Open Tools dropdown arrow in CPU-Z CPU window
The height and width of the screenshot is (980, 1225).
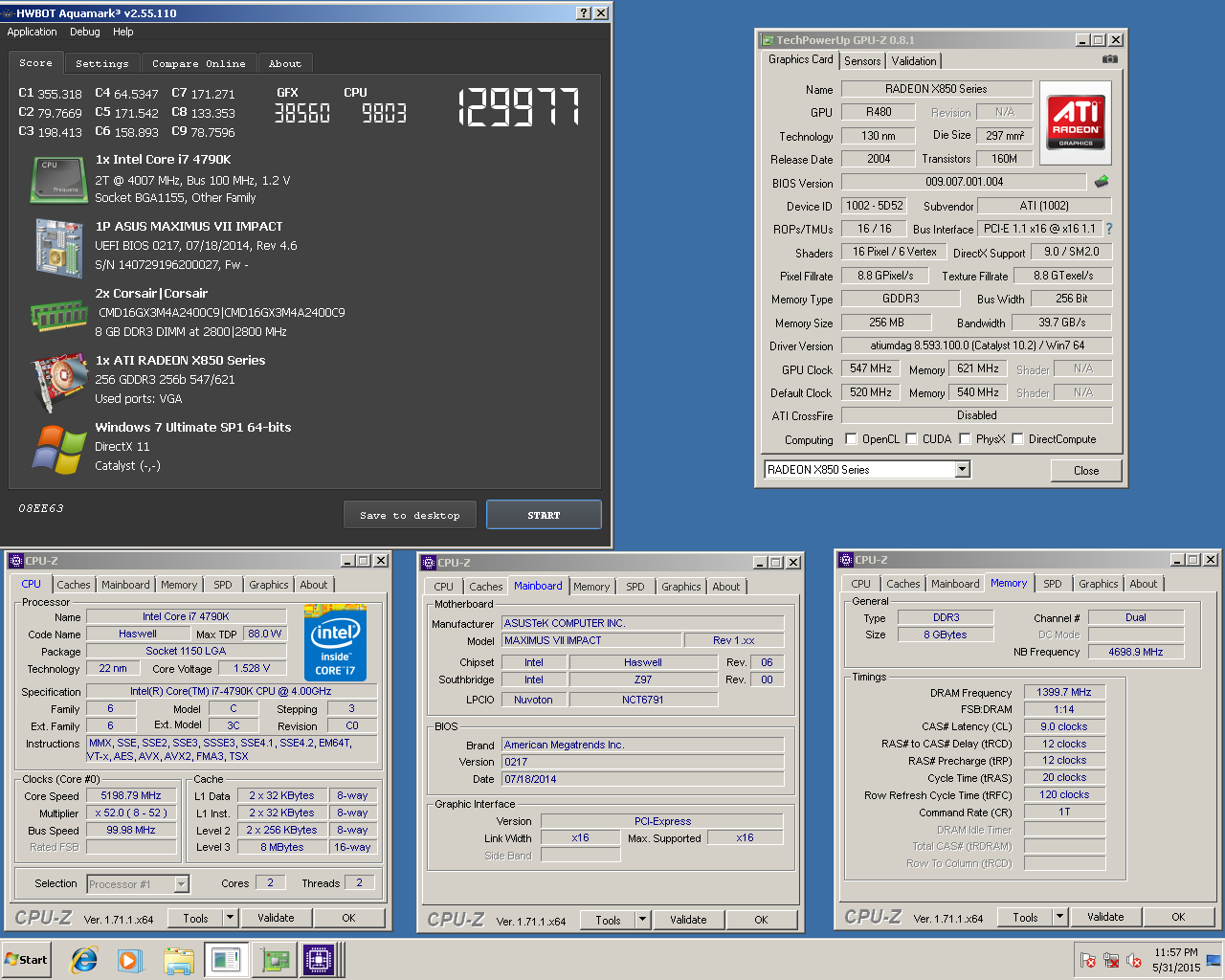pyautogui.click(x=230, y=918)
